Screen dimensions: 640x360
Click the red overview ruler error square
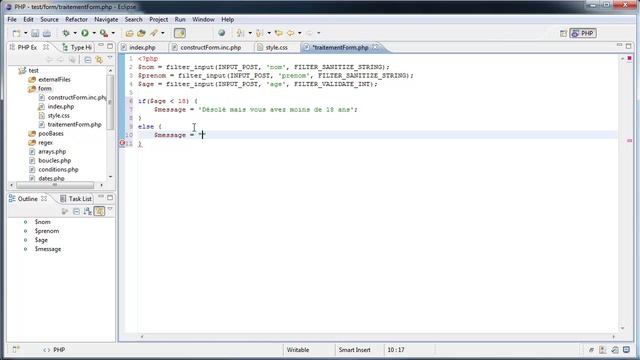click(629, 59)
